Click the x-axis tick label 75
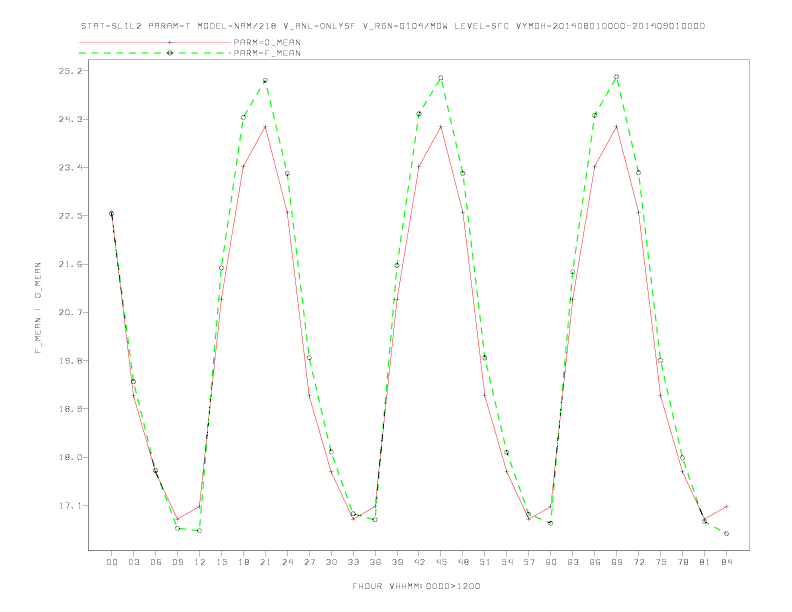Image resolution: width=792 pixels, height=612 pixels. [x=661, y=562]
